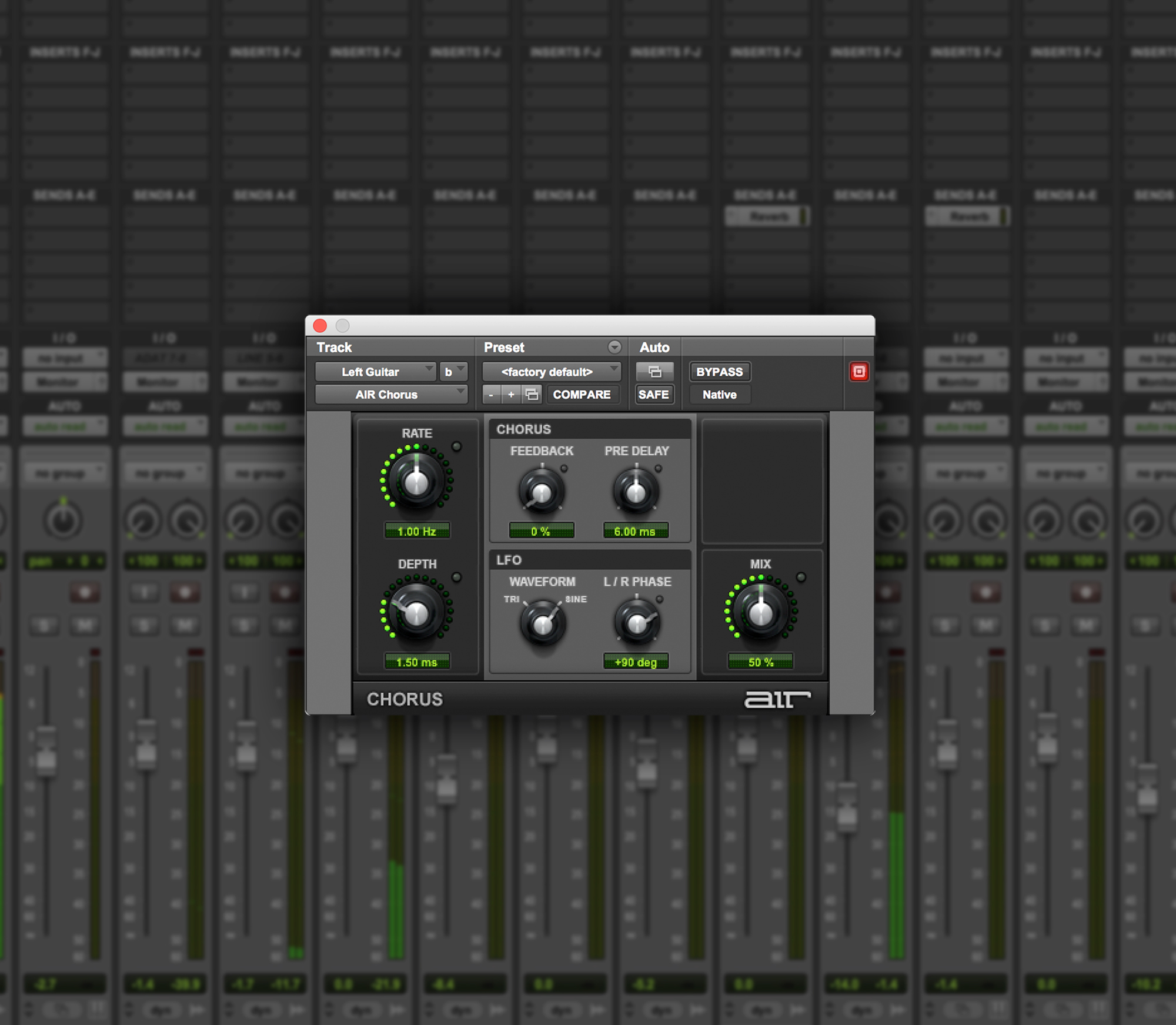Open the preset dropdown showing factory default

click(x=548, y=372)
